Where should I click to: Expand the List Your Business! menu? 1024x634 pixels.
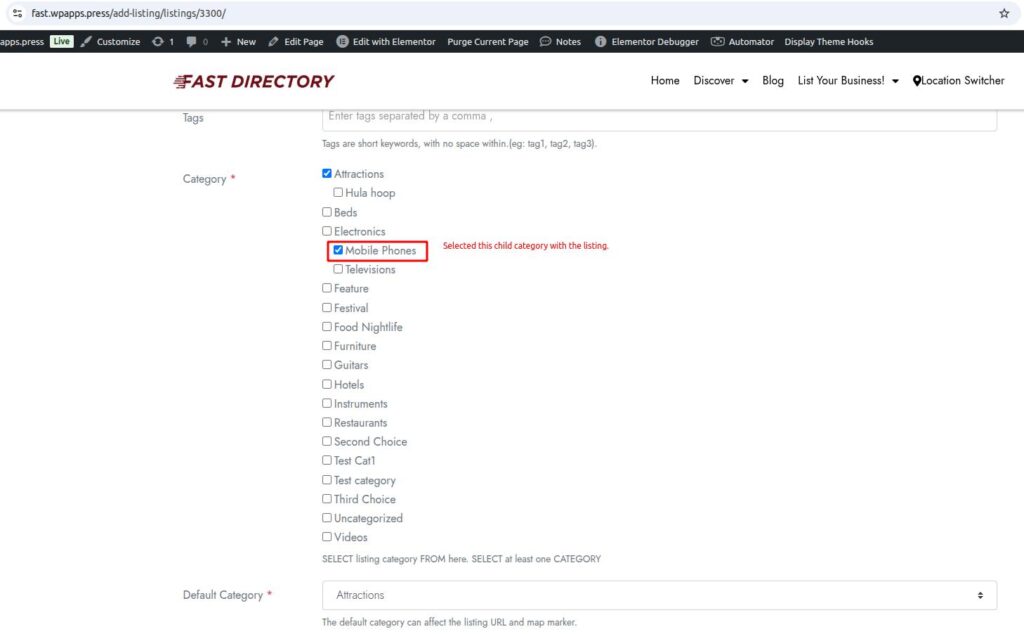[x=847, y=81]
